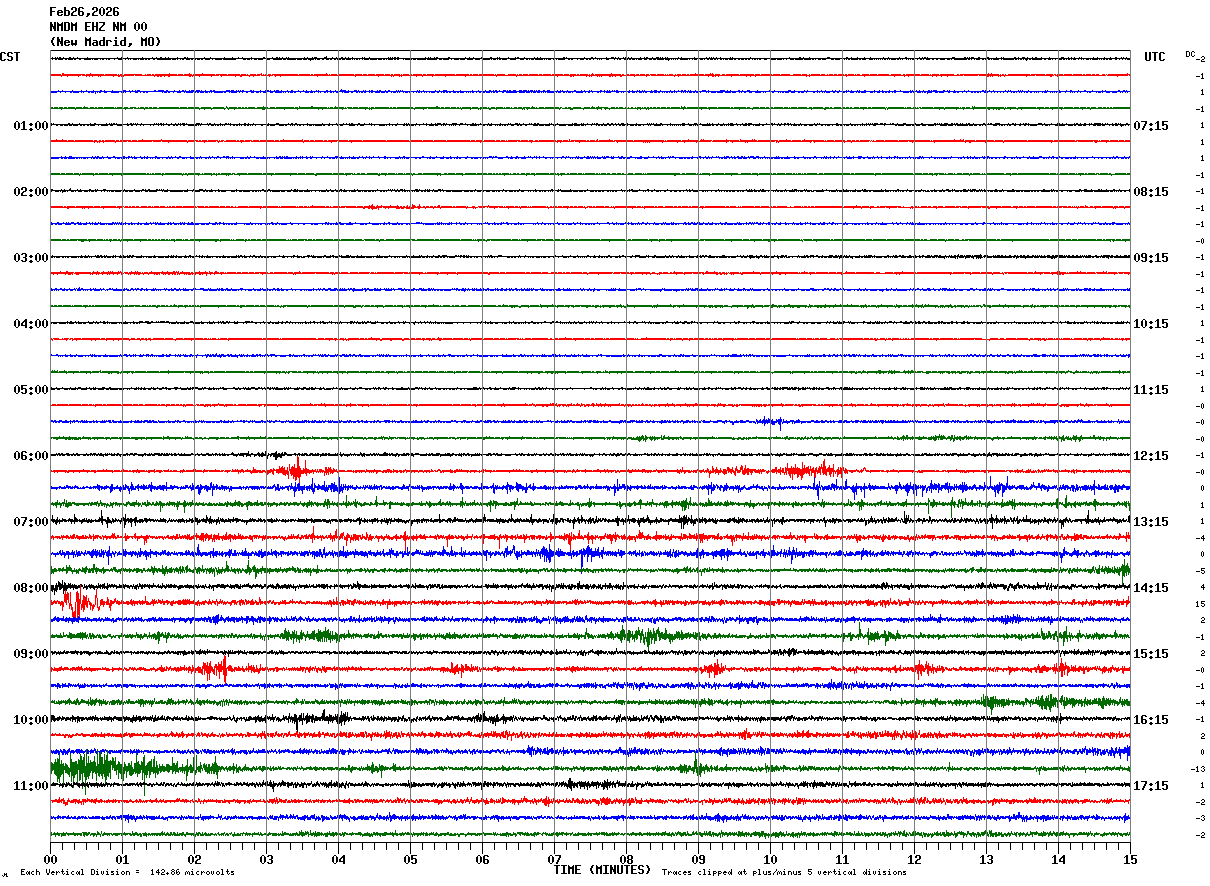The width and height of the screenshot is (1210, 886).
Task: Click the CST timezone header
Action: pyautogui.click(x=10, y=57)
